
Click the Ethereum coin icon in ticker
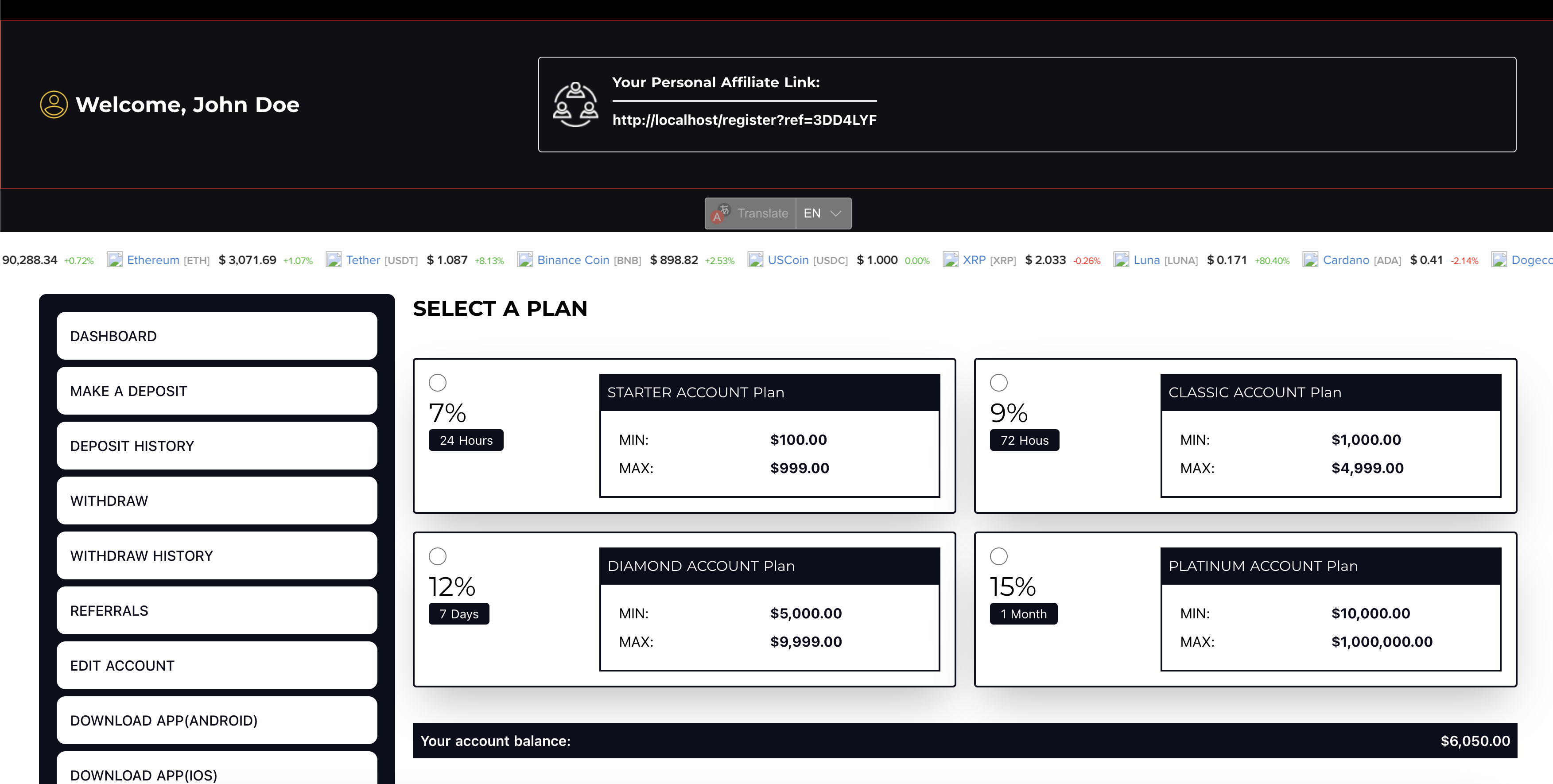tap(115, 260)
